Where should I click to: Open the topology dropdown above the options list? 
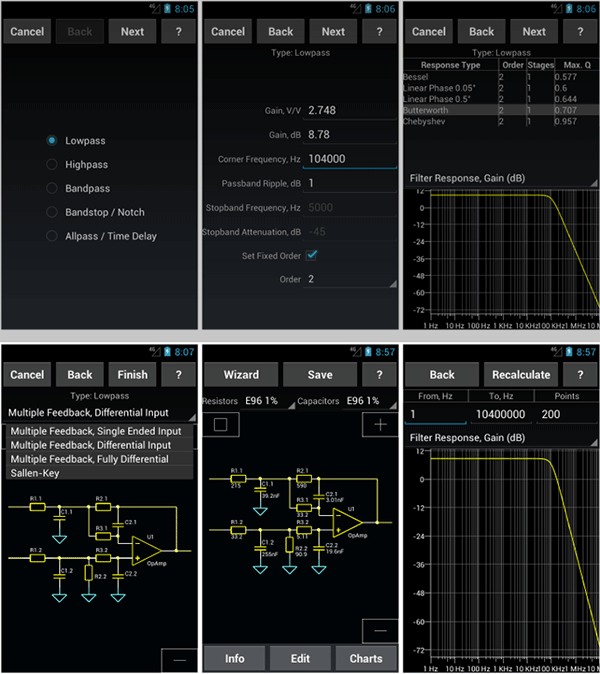click(x=101, y=413)
